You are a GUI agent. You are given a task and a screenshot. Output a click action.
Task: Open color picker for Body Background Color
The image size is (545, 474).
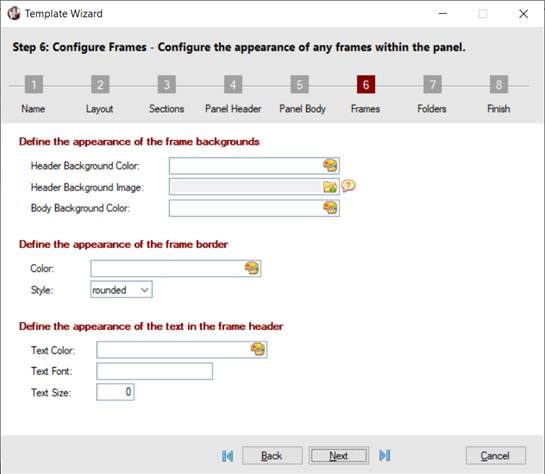click(x=330, y=208)
